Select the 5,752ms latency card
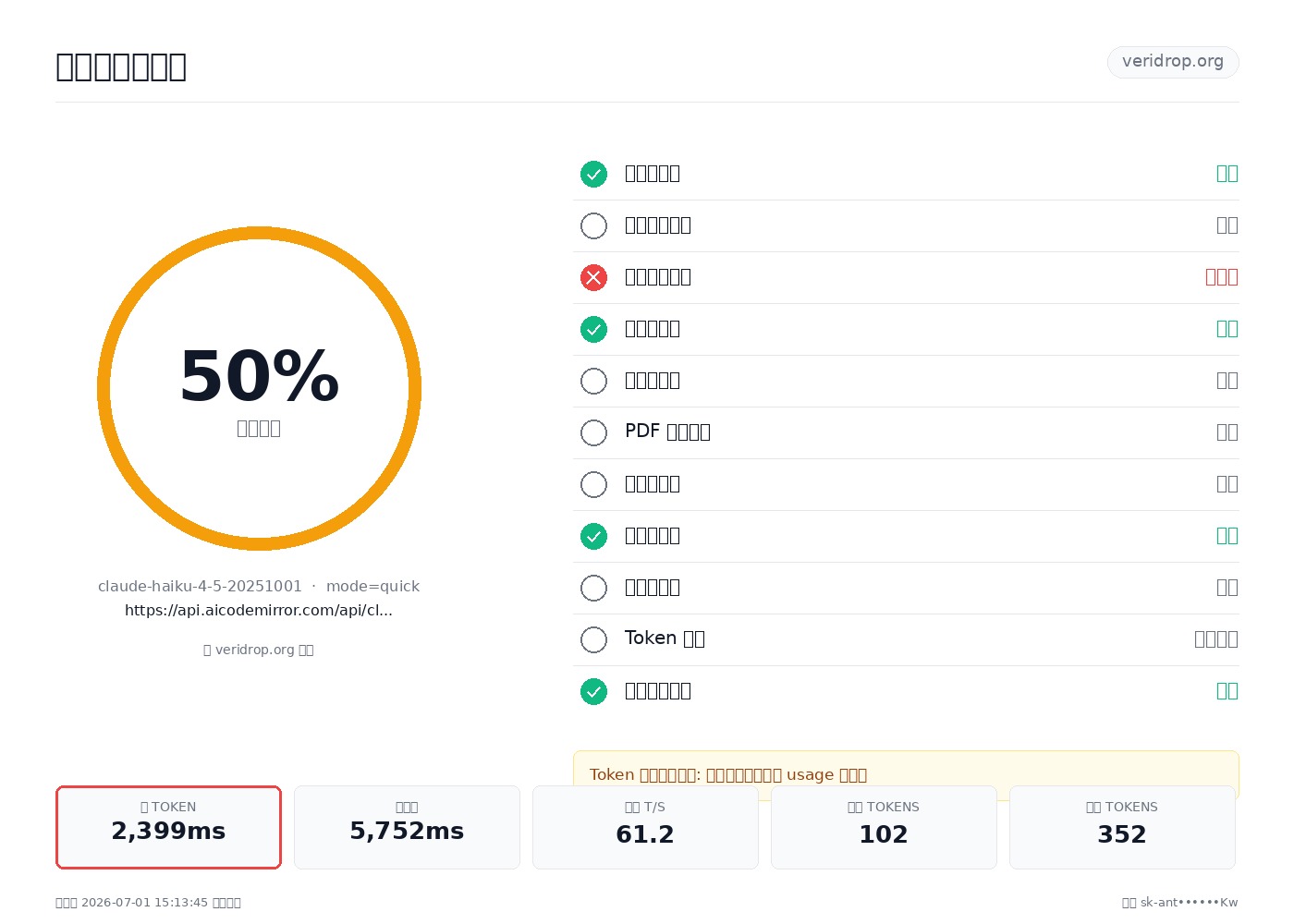 [407, 827]
